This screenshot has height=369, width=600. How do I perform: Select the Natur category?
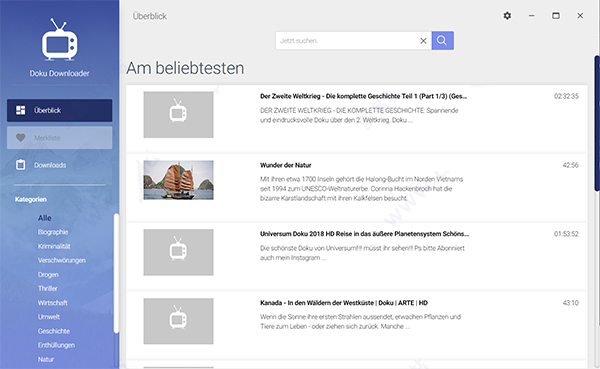(46, 359)
